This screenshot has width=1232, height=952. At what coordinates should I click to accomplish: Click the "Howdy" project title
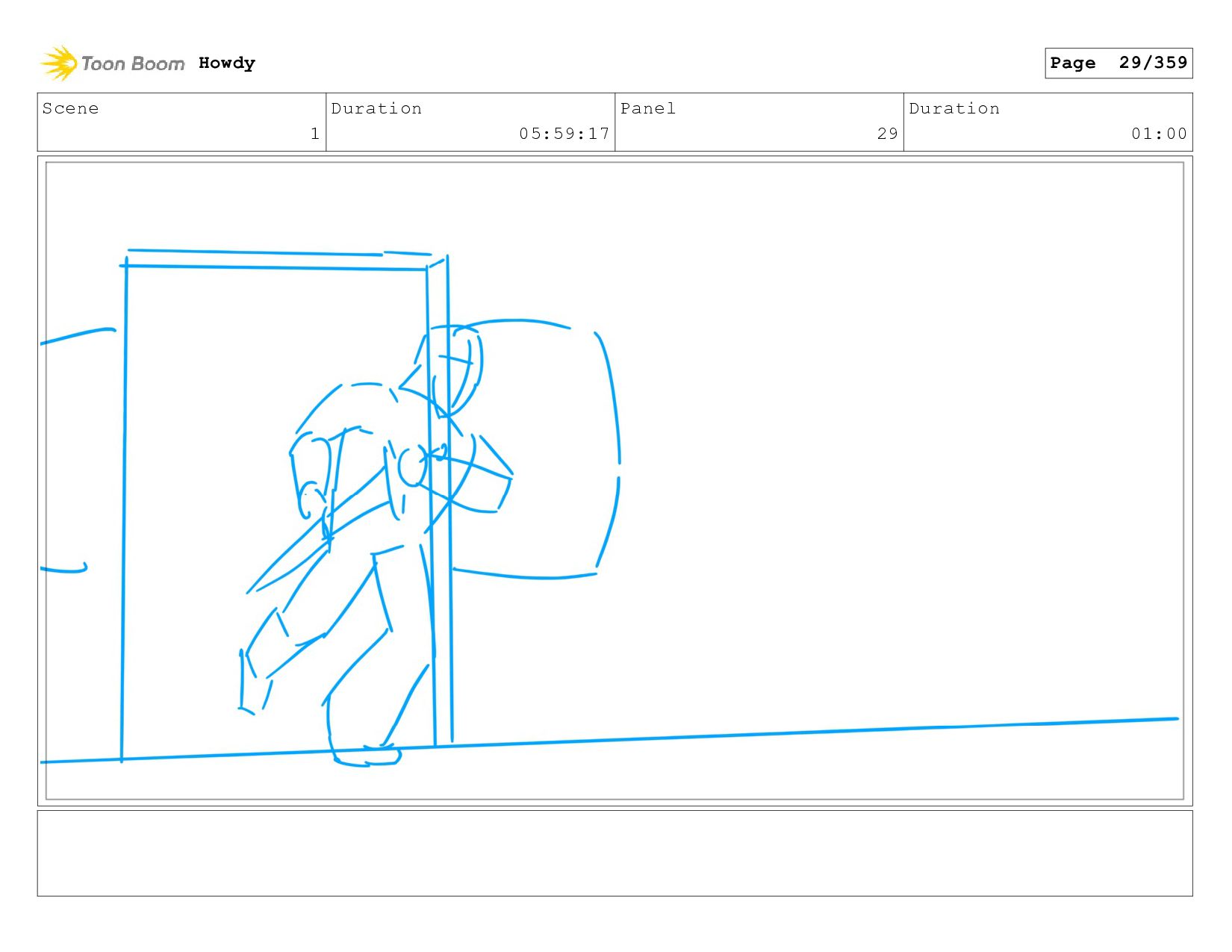click(x=227, y=63)
